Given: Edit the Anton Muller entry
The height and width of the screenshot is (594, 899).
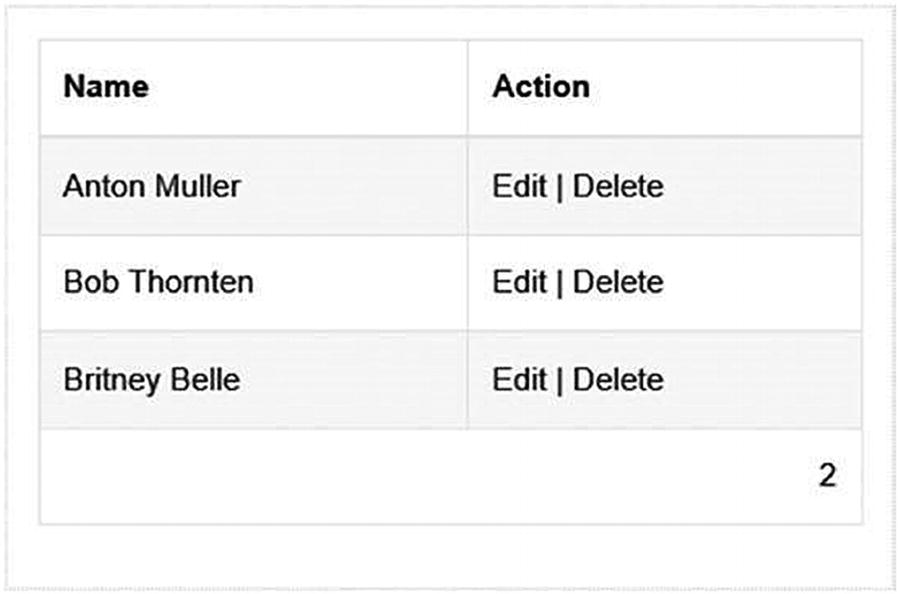Looking at the screenshot, I should [x=519, y=186].
